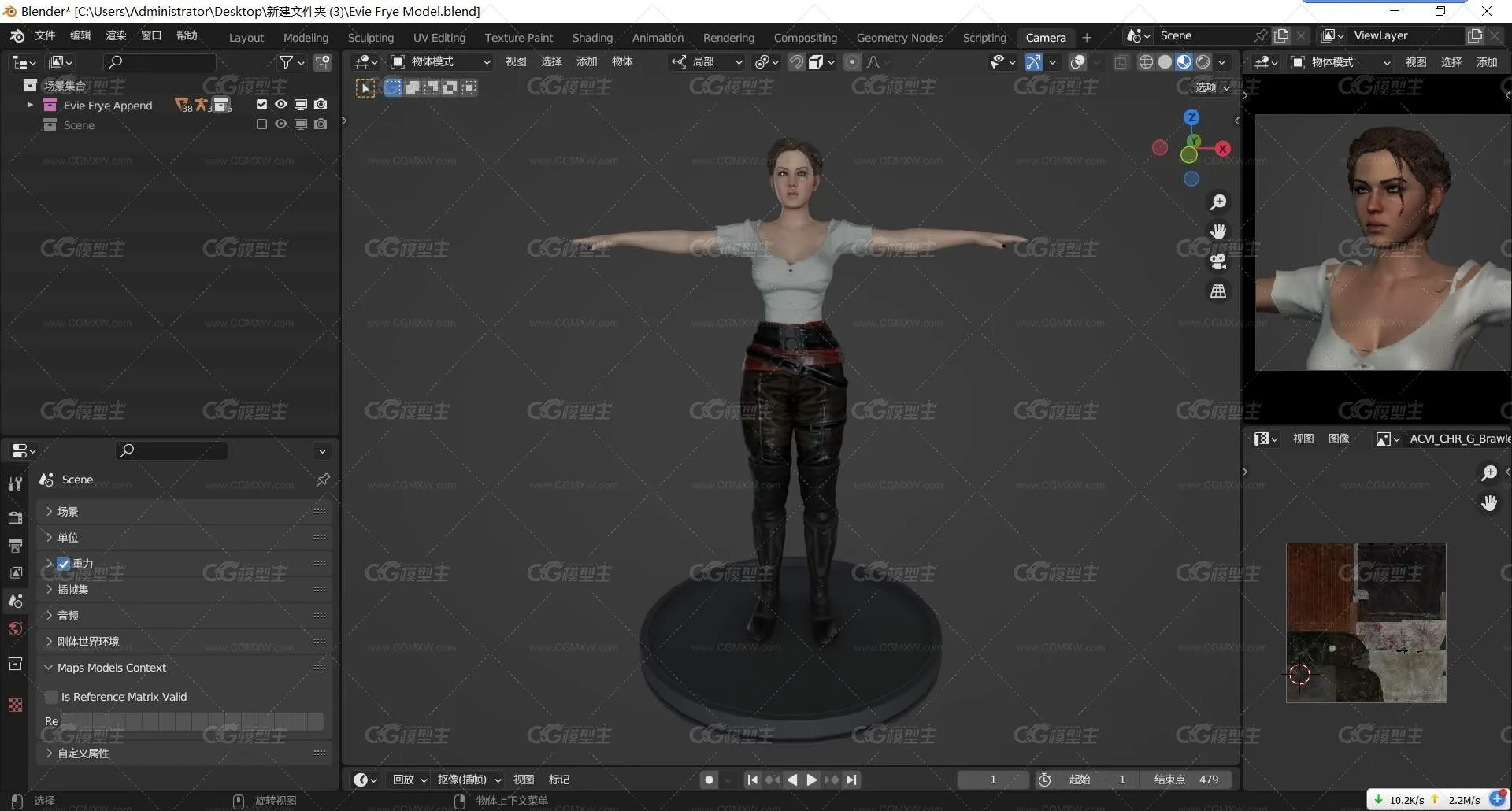This screenshot has height=811, width=1512.
Task: Check Is Reference Matrix Valid
Action: click(x=52, y=697)
